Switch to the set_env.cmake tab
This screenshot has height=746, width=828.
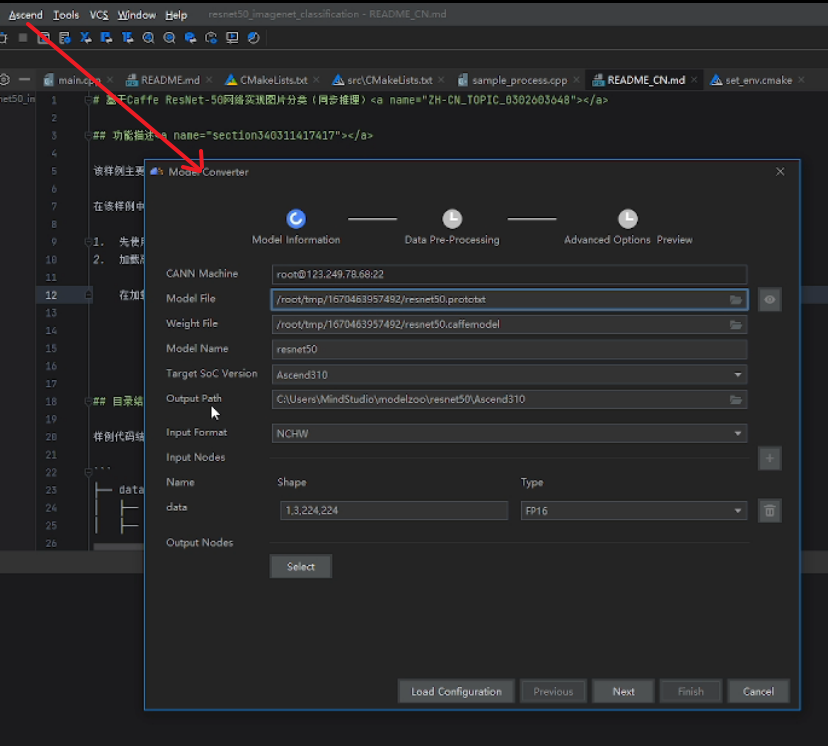(758, 80)
